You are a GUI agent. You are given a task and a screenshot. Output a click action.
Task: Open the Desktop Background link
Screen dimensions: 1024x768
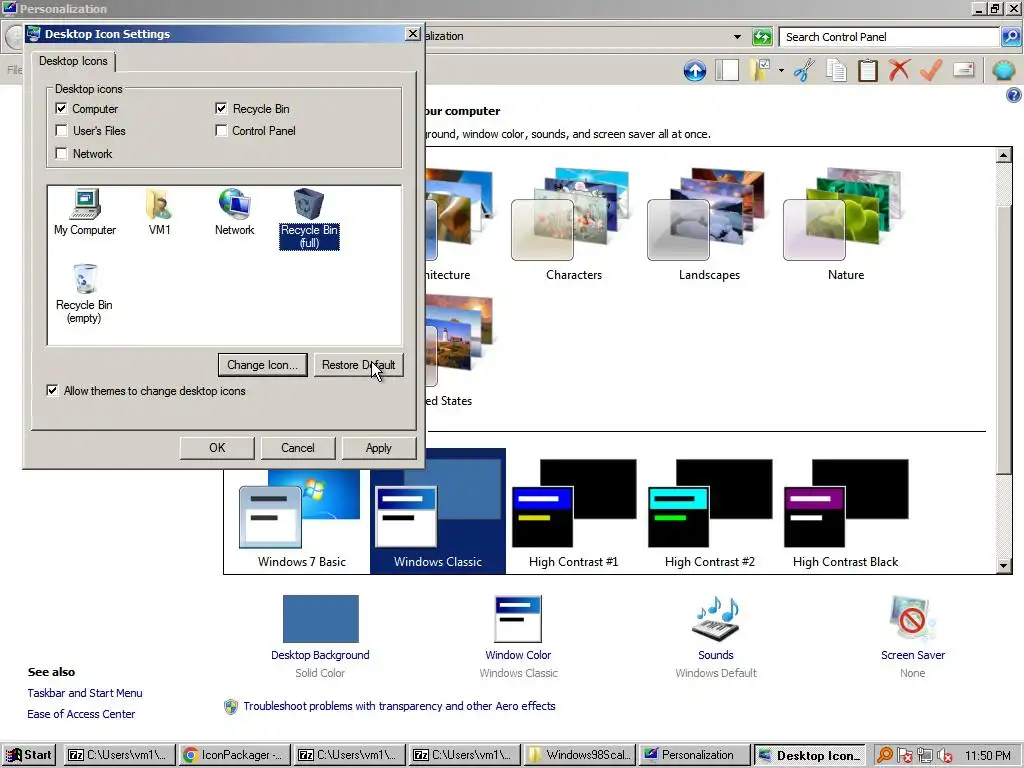tap(320, 655)
